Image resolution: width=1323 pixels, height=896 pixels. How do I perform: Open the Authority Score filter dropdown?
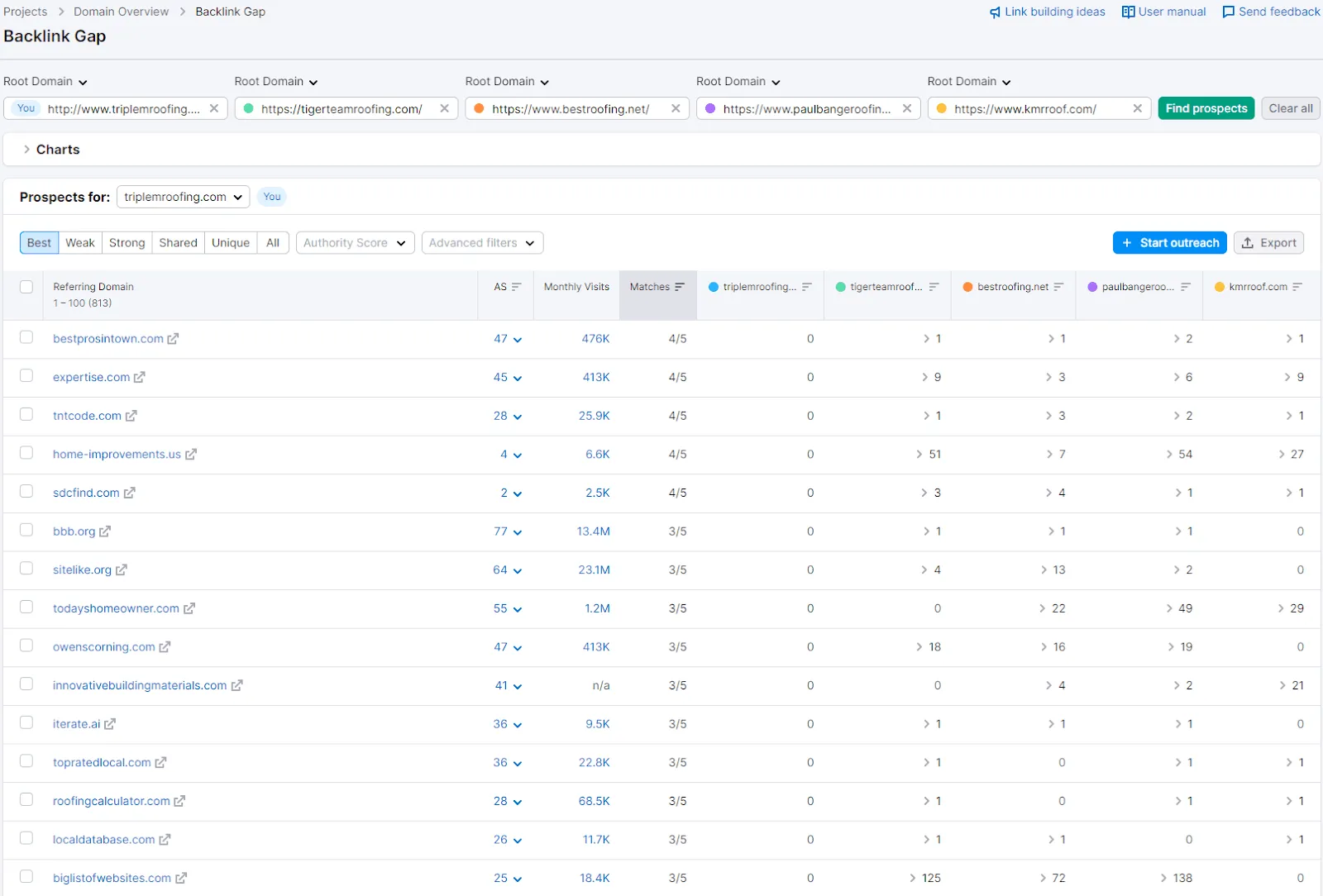pyautogui.click(x=355, y=242)
